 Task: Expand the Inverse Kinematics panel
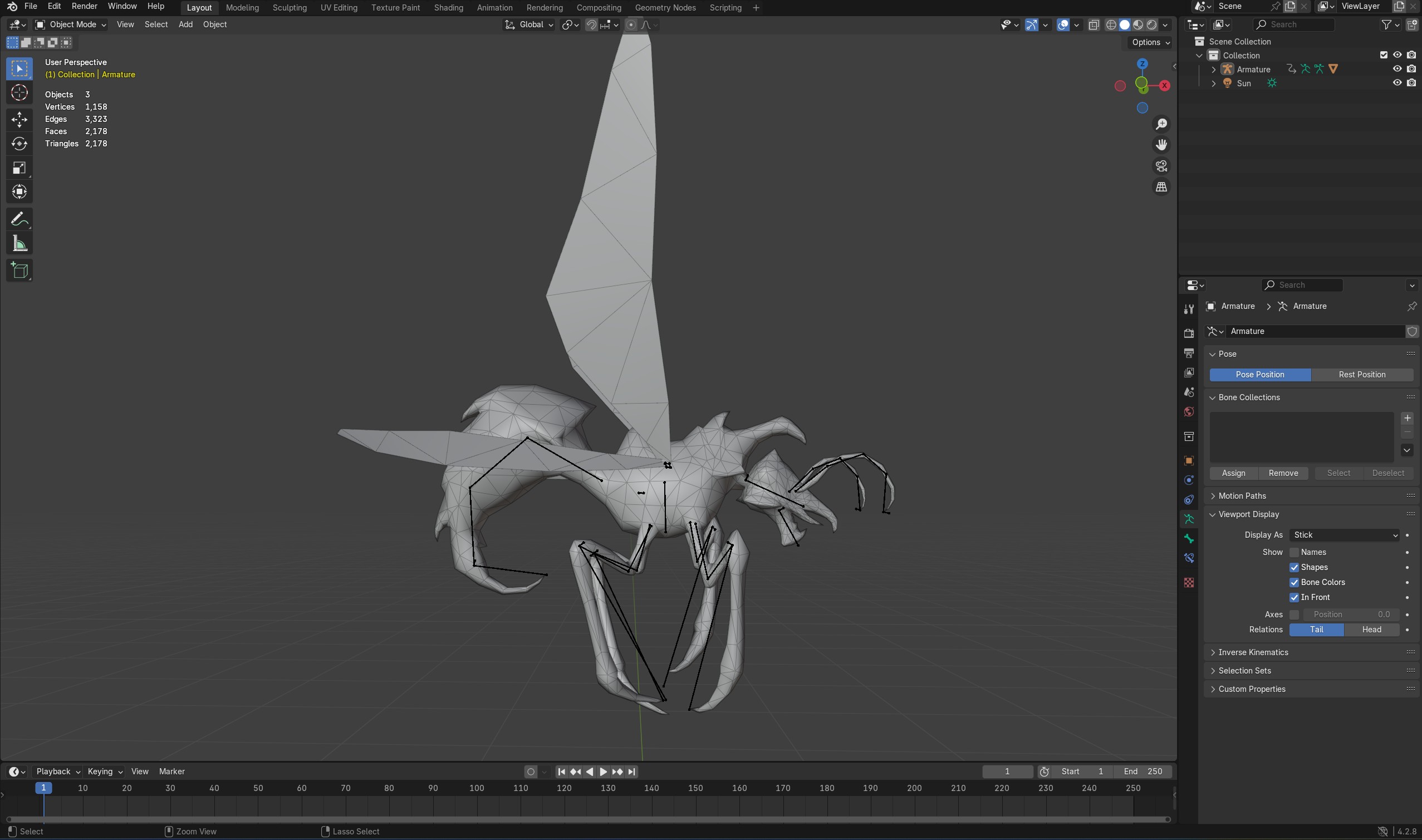click(x=1253, y=652)
